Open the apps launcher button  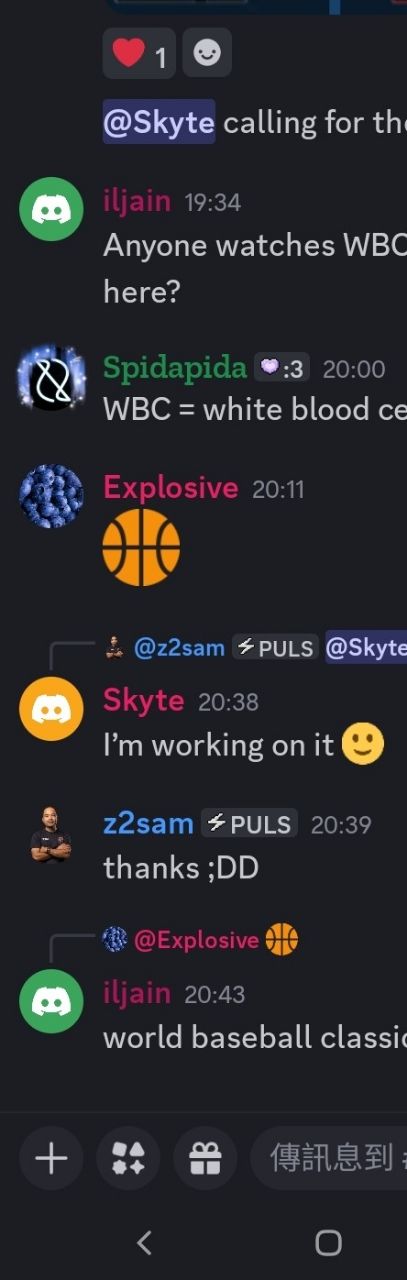(x=128, y=1158)
